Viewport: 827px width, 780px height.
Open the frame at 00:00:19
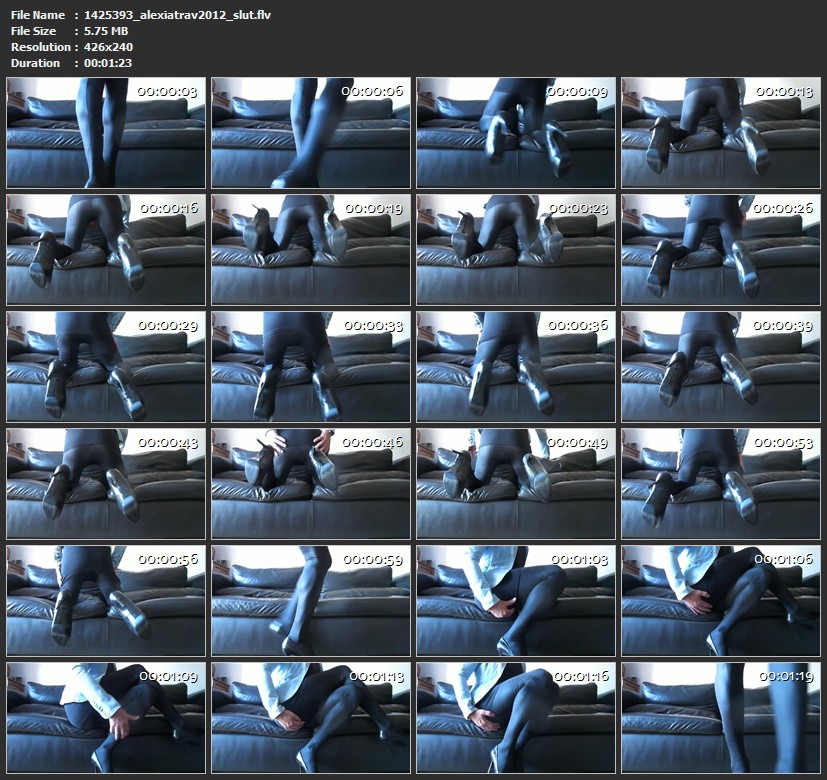[311, 250]
